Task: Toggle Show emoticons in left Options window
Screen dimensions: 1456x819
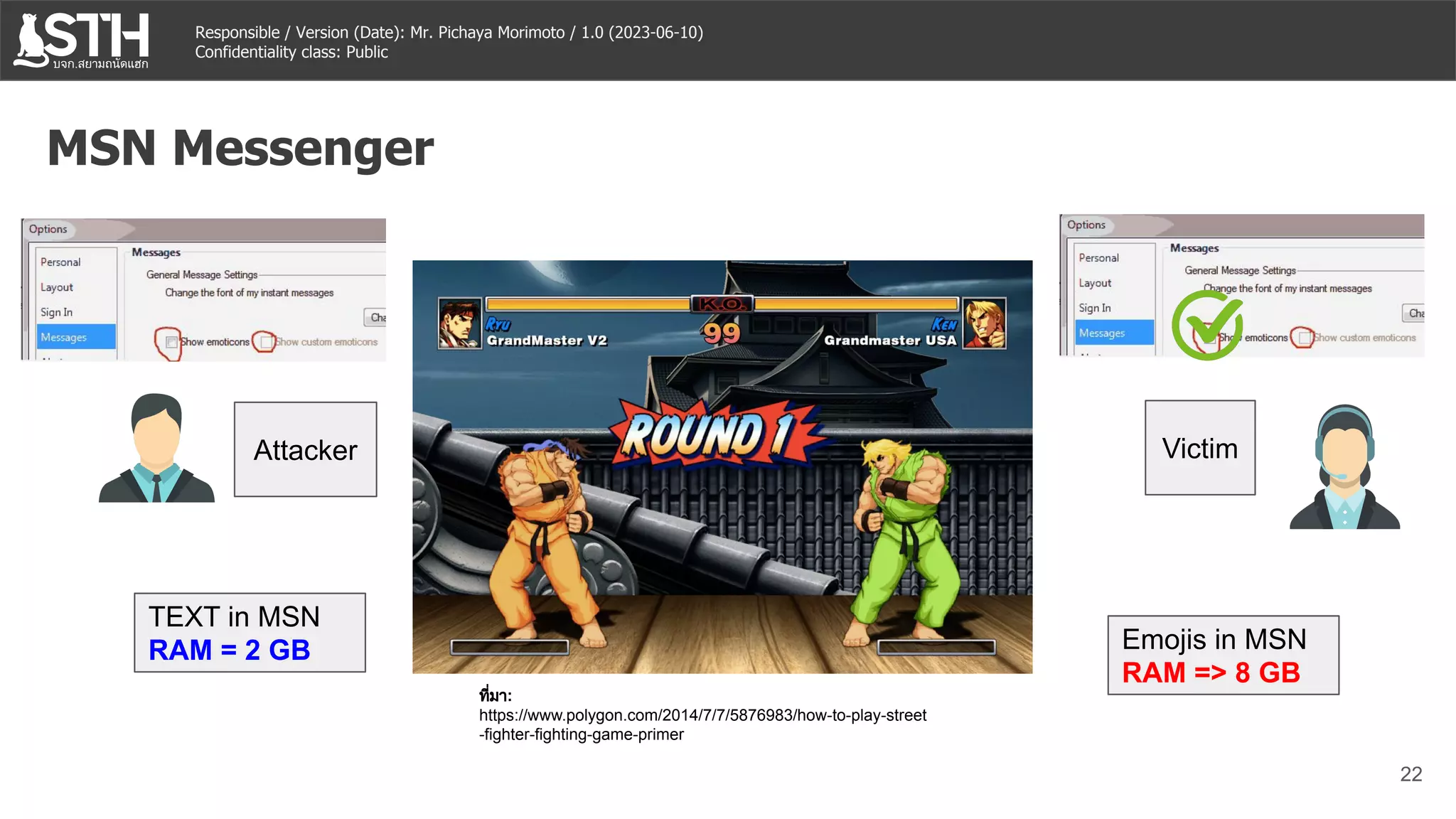Action: [x=171, y=342]
